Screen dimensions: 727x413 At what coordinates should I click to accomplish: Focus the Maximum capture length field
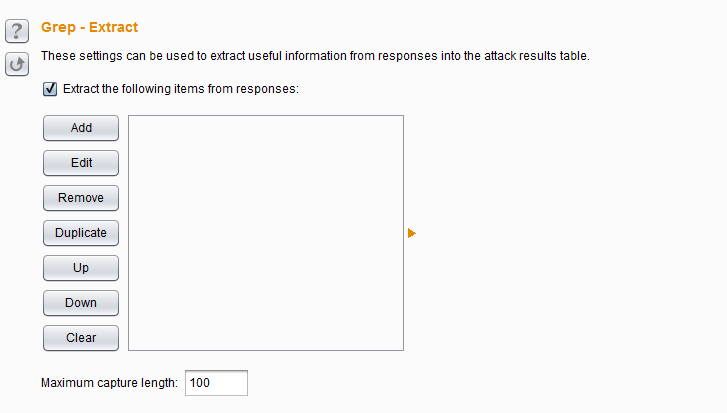pyautogui.click(x=215, y=383)
